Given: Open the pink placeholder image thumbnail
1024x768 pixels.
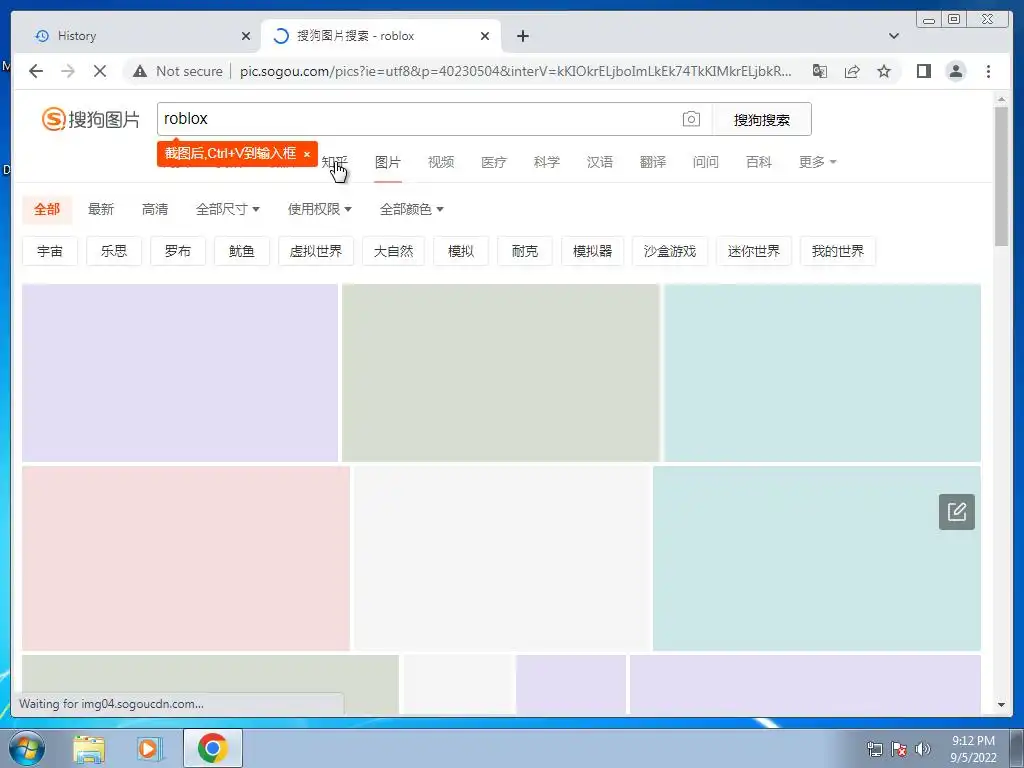Looking at the screenshot, I should point(186,558).
